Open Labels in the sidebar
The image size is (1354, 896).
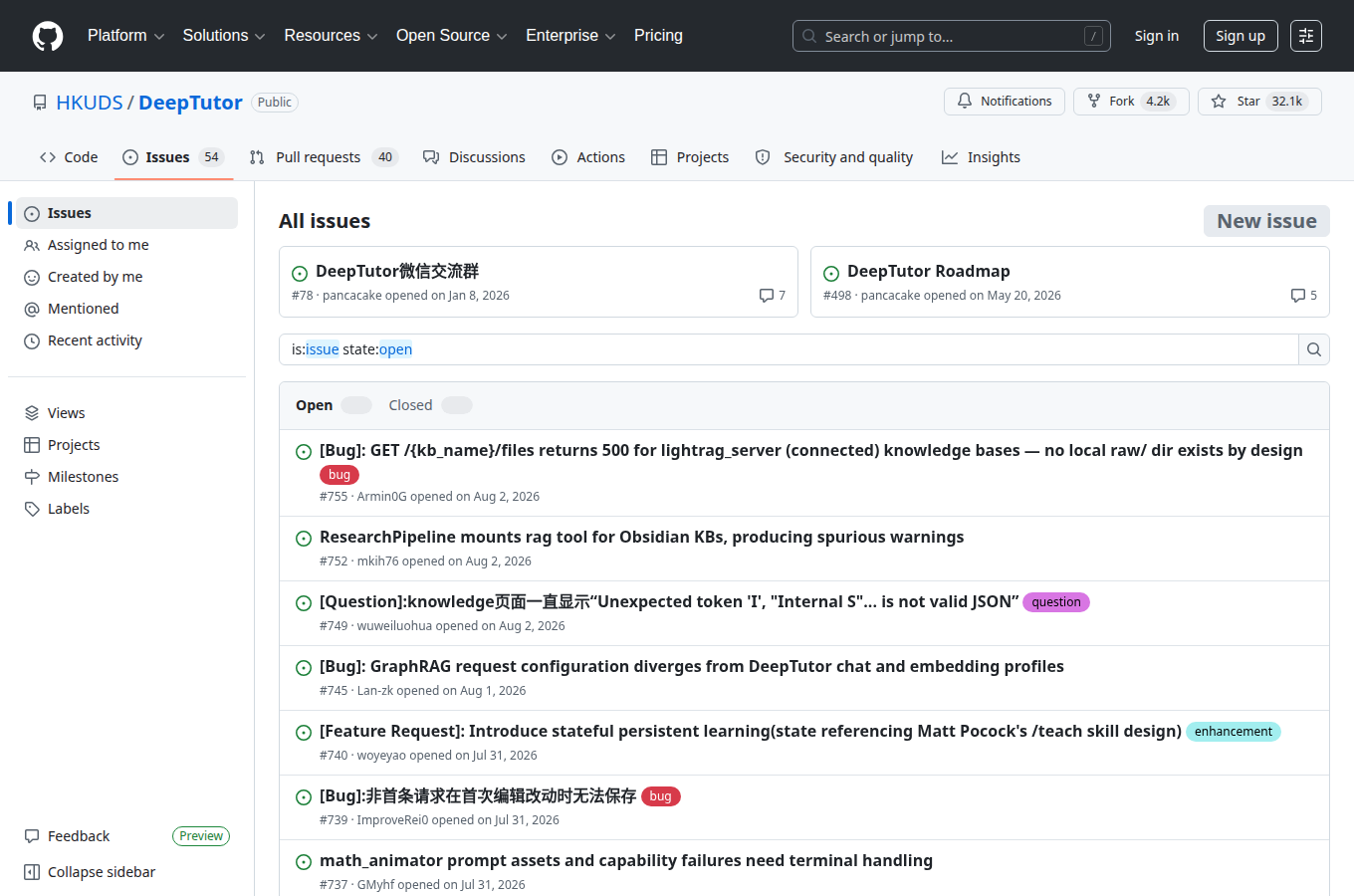[x=126, y=509]
